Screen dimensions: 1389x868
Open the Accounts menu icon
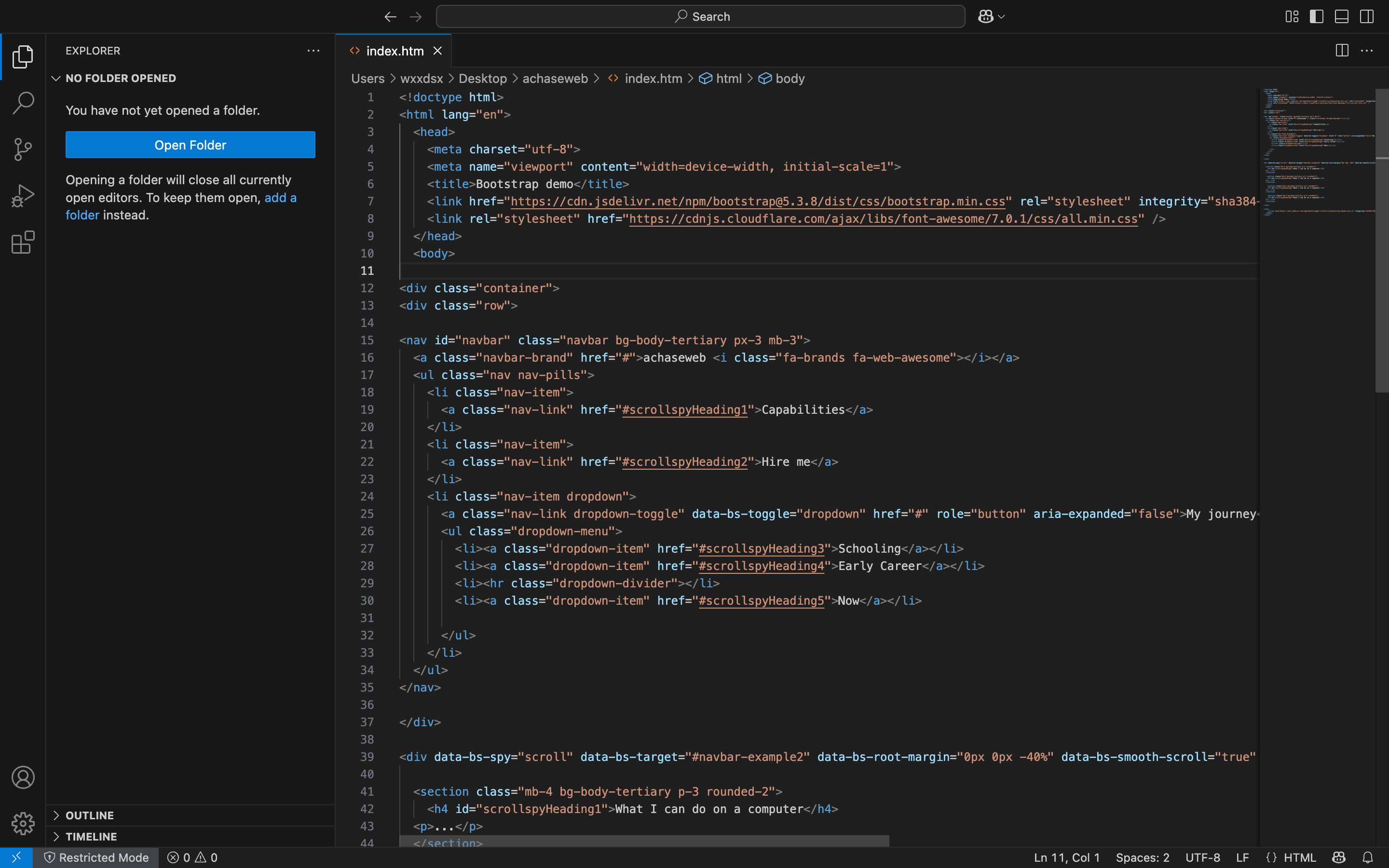(23, 777)
